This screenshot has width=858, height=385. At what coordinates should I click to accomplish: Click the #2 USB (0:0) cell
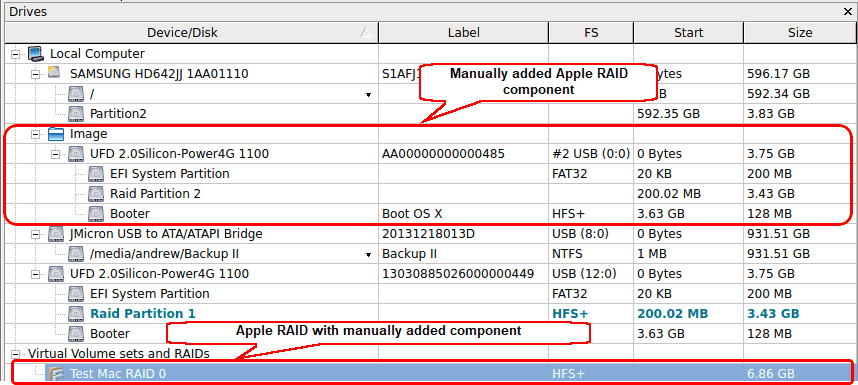pos(591,154)
